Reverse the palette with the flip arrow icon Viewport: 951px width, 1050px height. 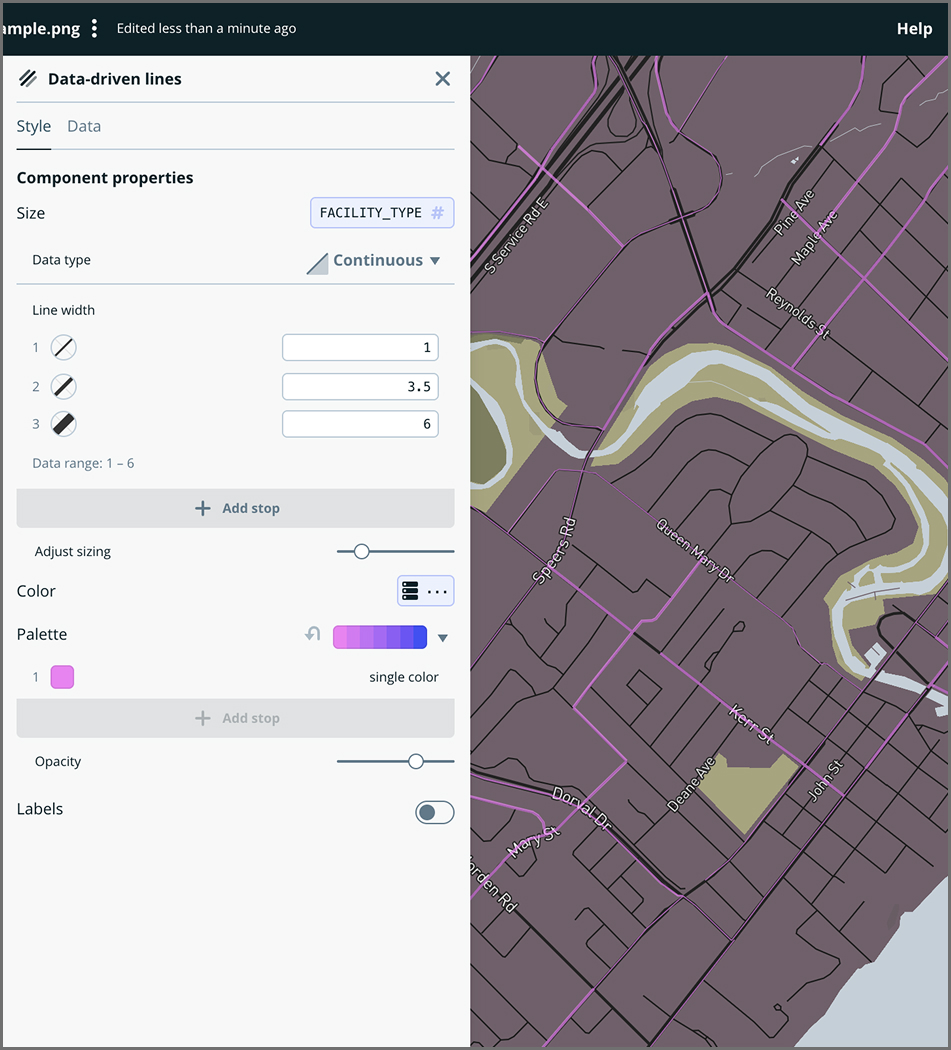[311, 634]
